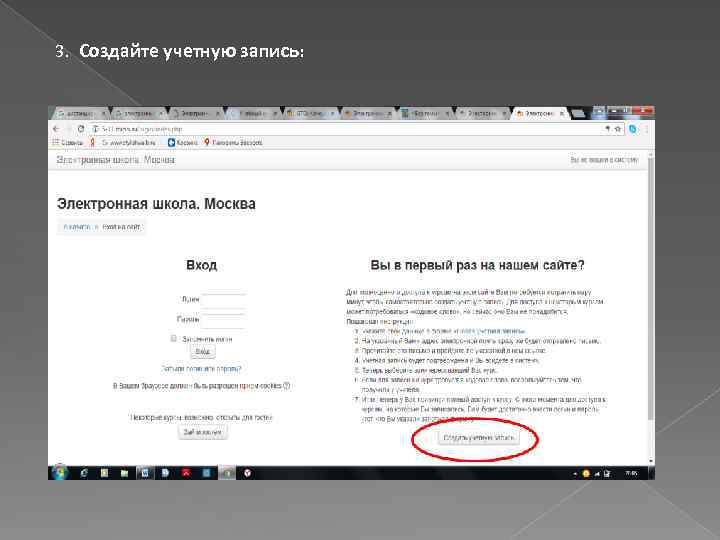Open the Windows Start menu

click(x=59, y=472)
